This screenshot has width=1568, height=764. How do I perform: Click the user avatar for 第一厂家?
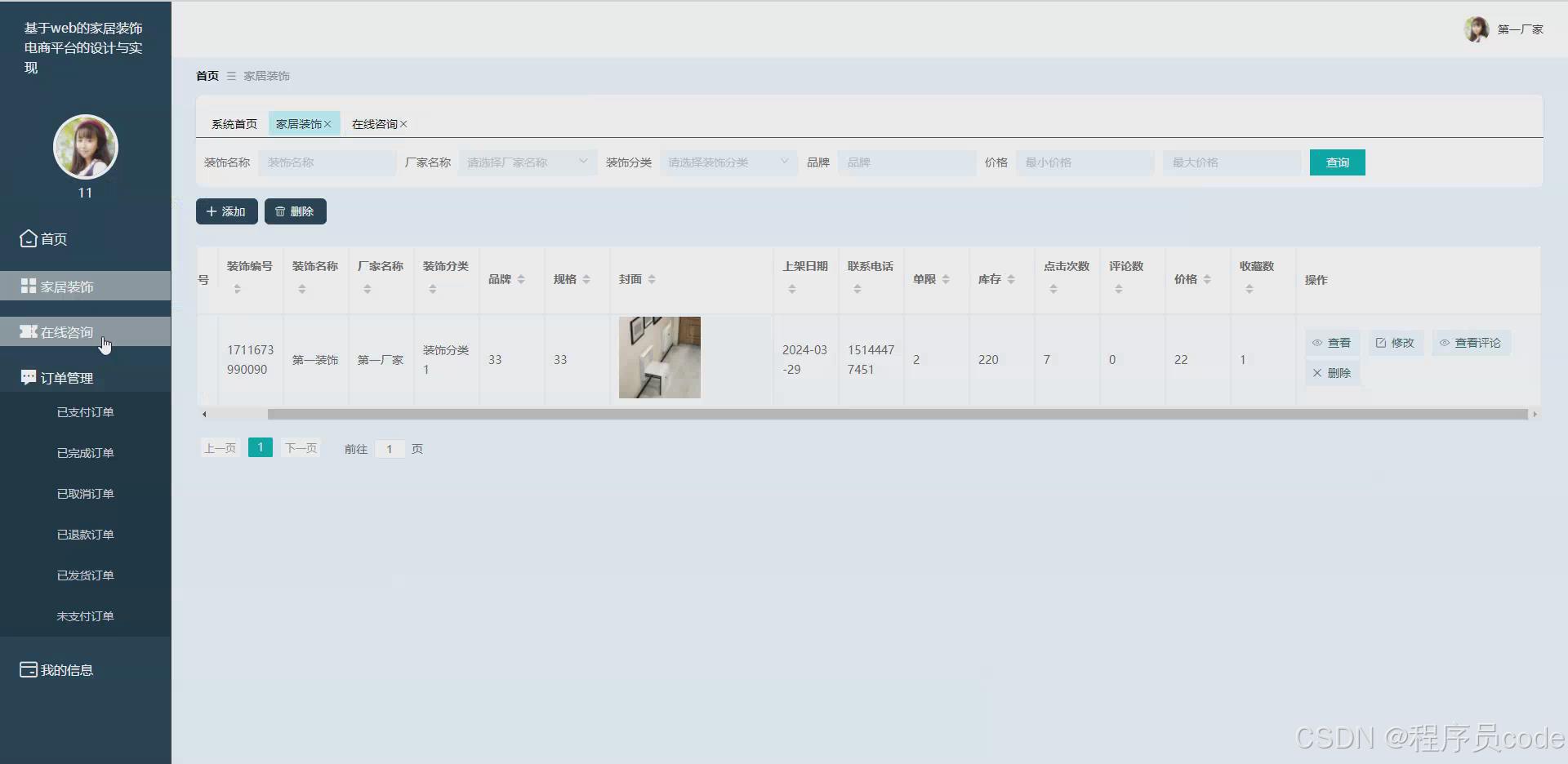click(1477, 29)
